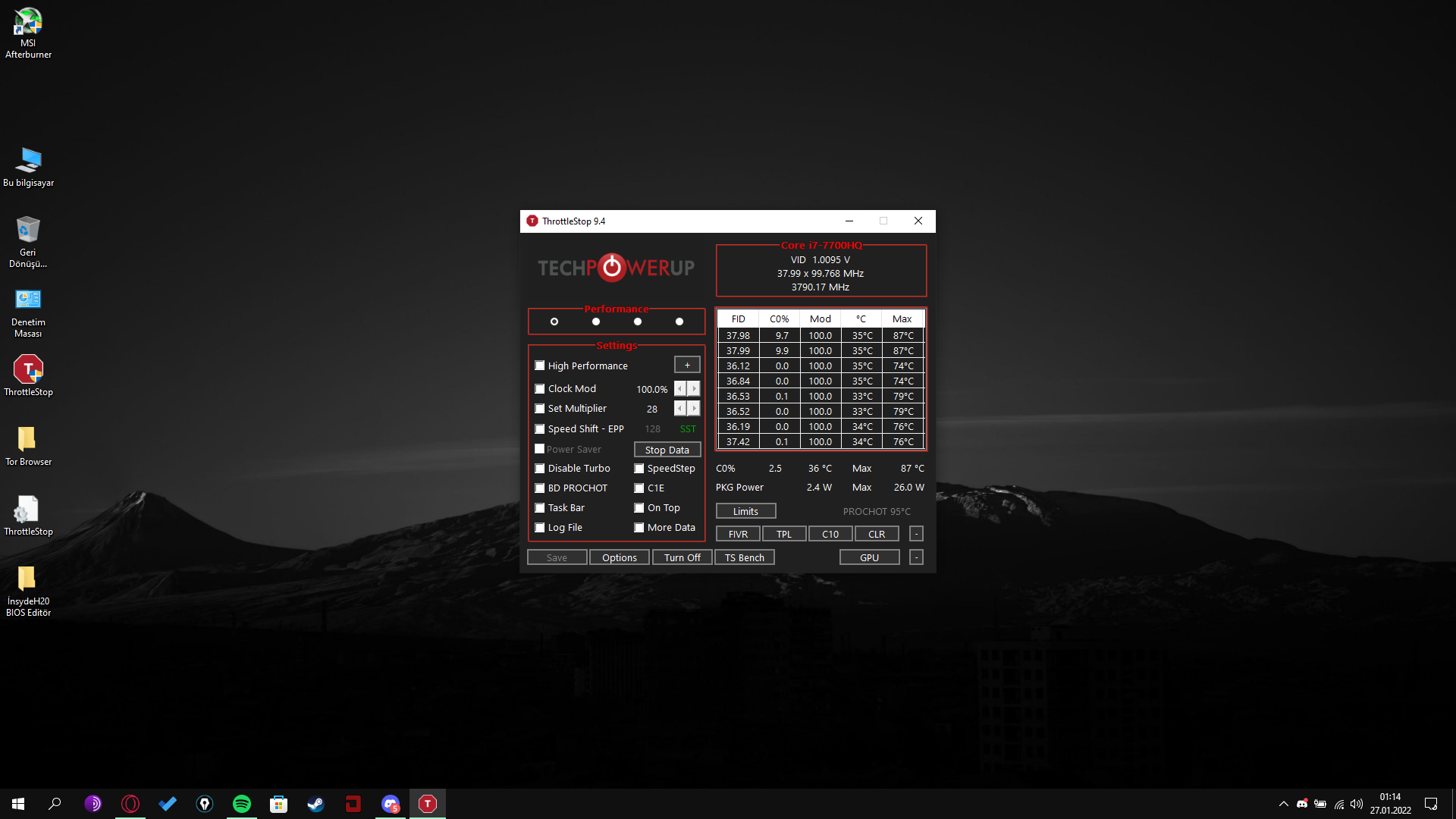Decrease Clock Mod with left arrow
This screenshot has width=1456, height=819.
pyautogui.click(x=680, y=389)
